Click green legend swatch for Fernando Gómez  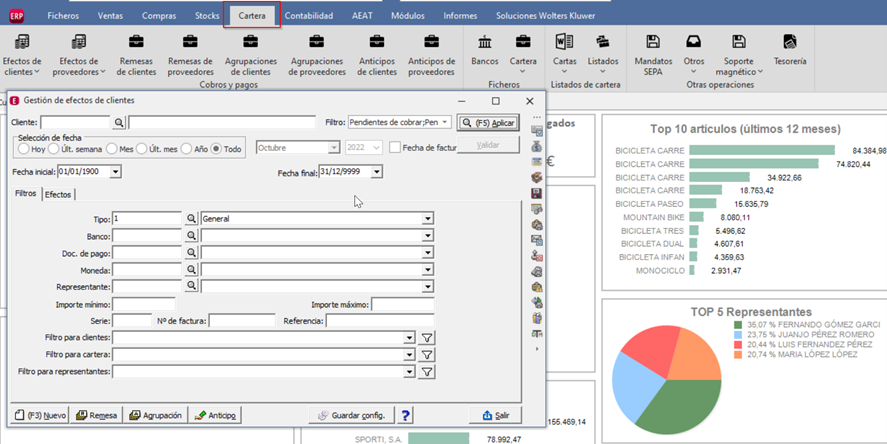738,325
